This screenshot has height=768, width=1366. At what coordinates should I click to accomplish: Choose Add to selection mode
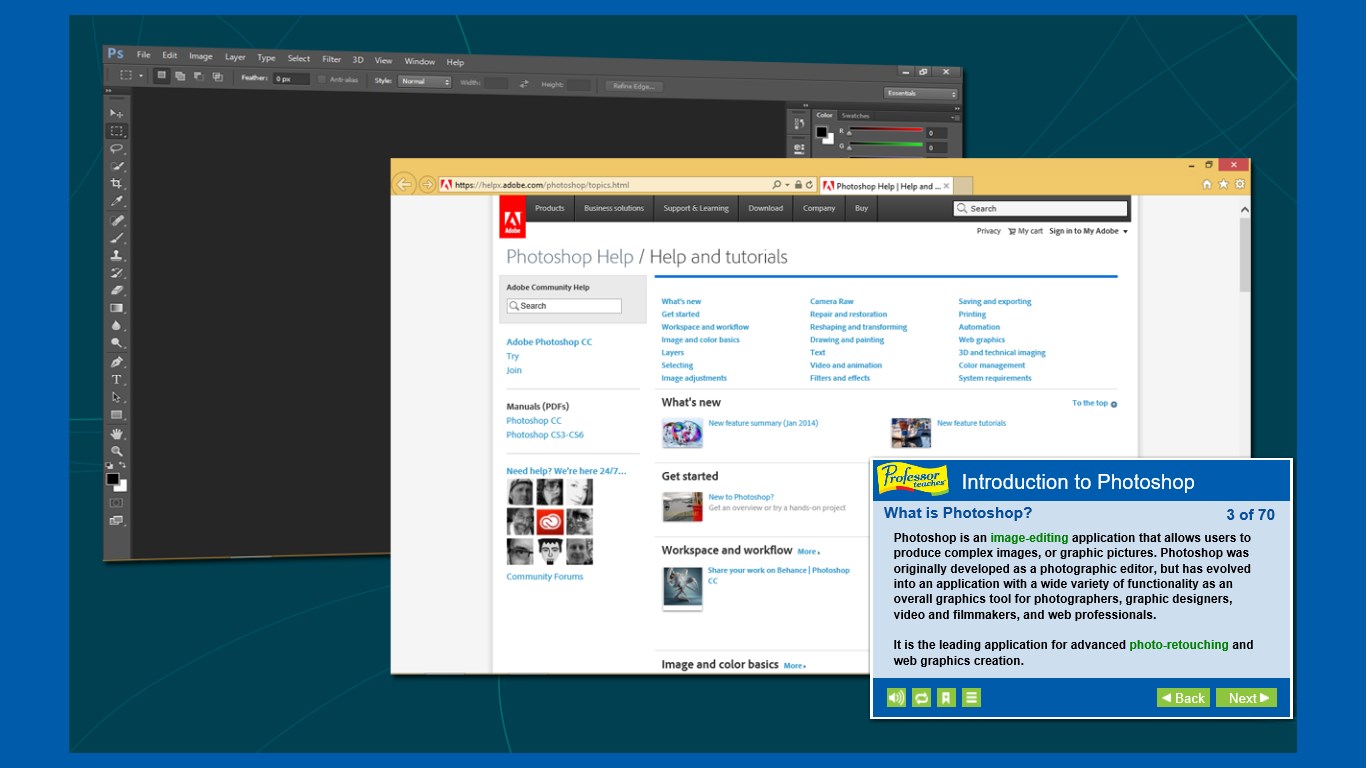[180, 76]
